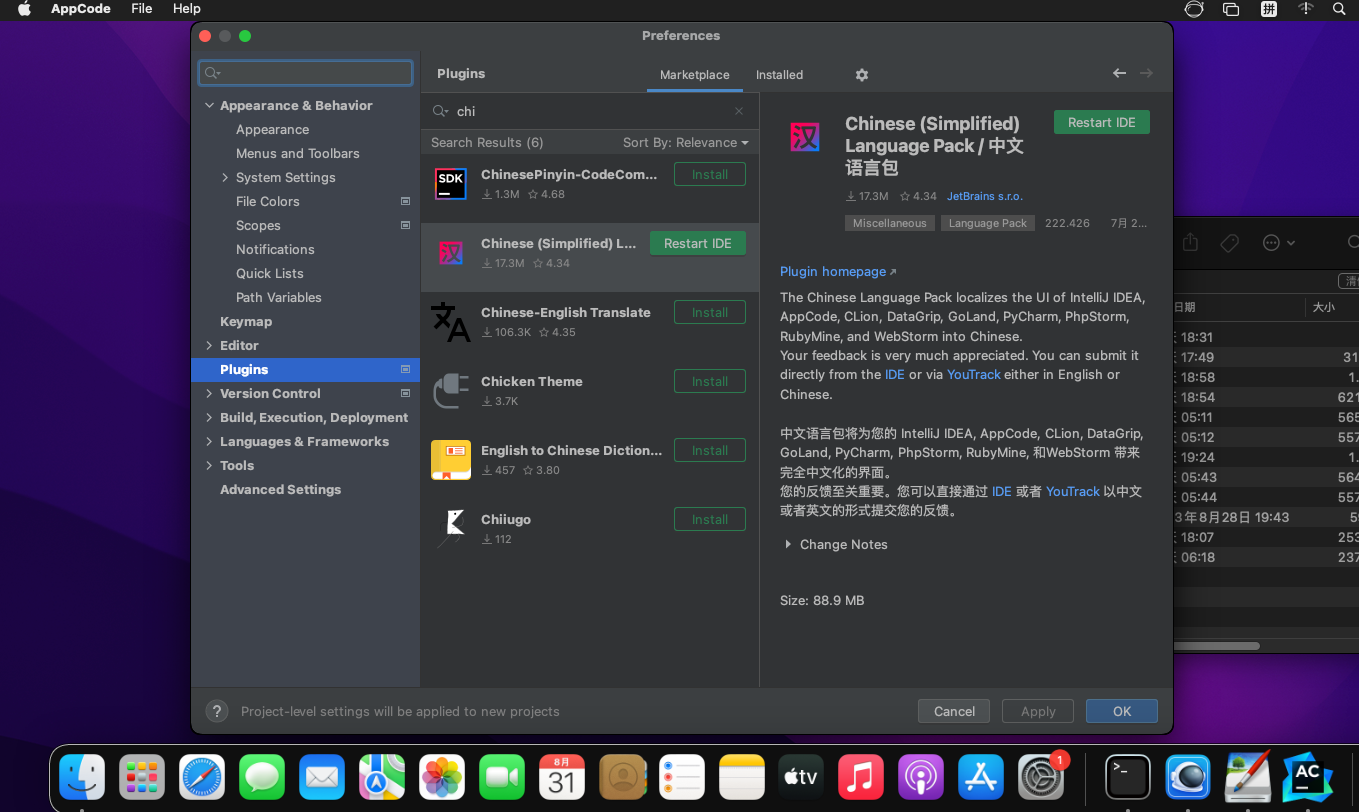Image resolution: width=1359 pixels, height=812 pixels.
Task: Open the paintbrush disk app in the Dock
Action: point(1247,776)
